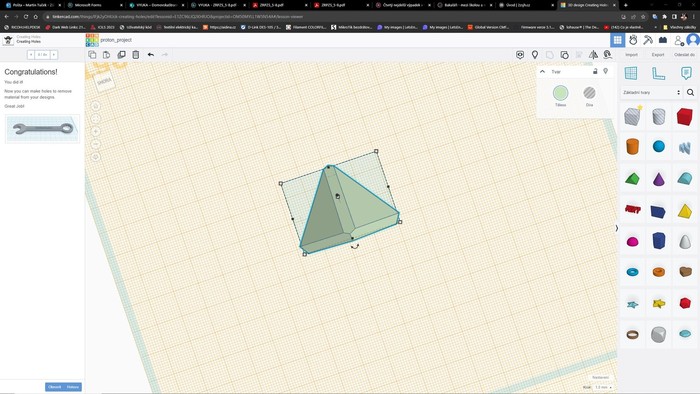
Task: Set shape to Hole using striped circle
Action: pos(589,93)
